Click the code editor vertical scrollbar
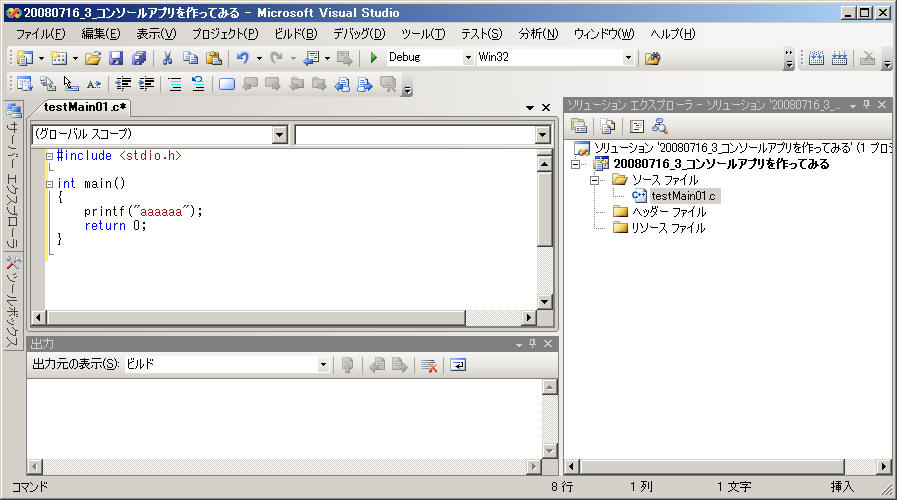Viewport: 897px width, 500px height. point(544,230)
